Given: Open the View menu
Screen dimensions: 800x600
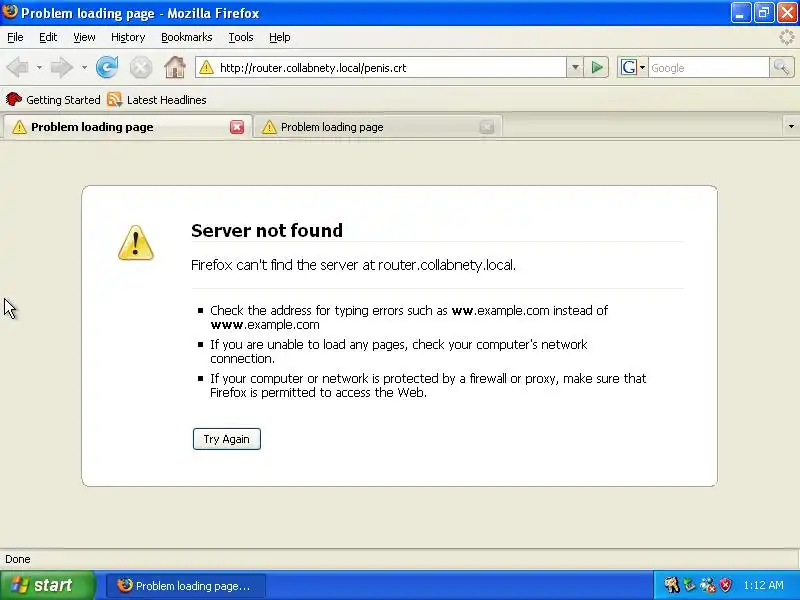Looking at the screenshot, I should [x=84, y=37].
